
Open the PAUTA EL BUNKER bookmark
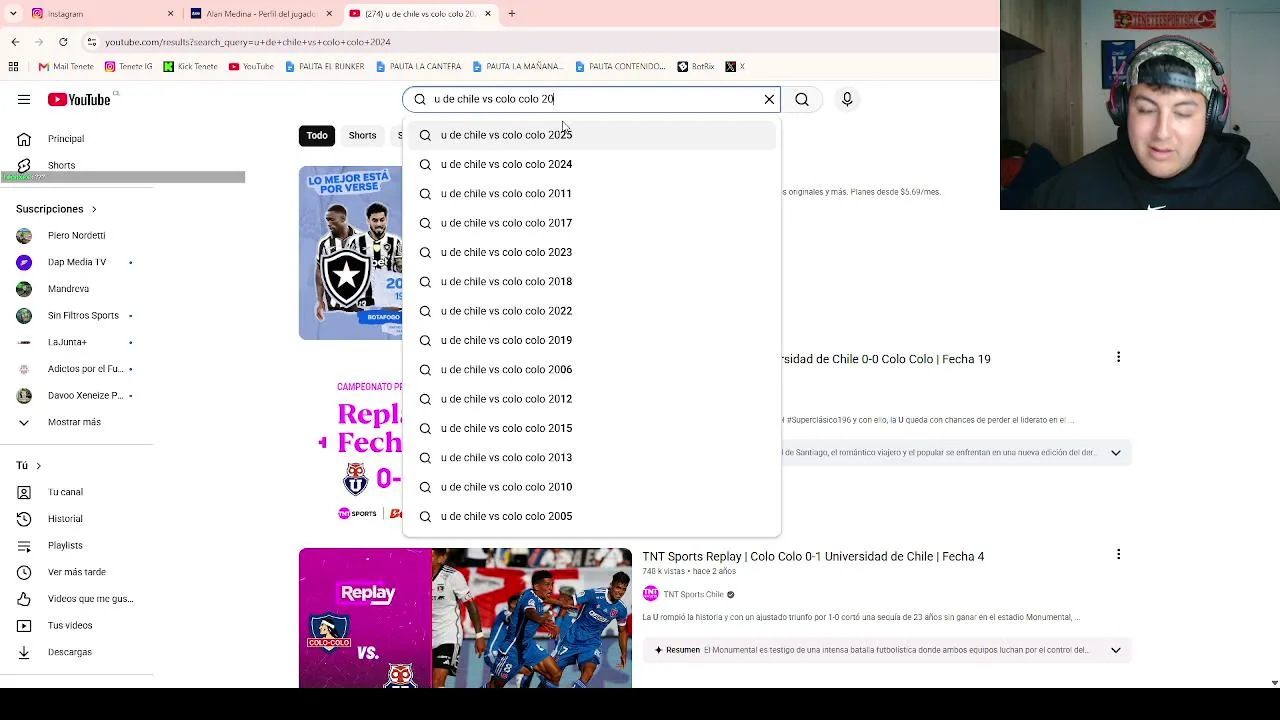click(324, 66)
